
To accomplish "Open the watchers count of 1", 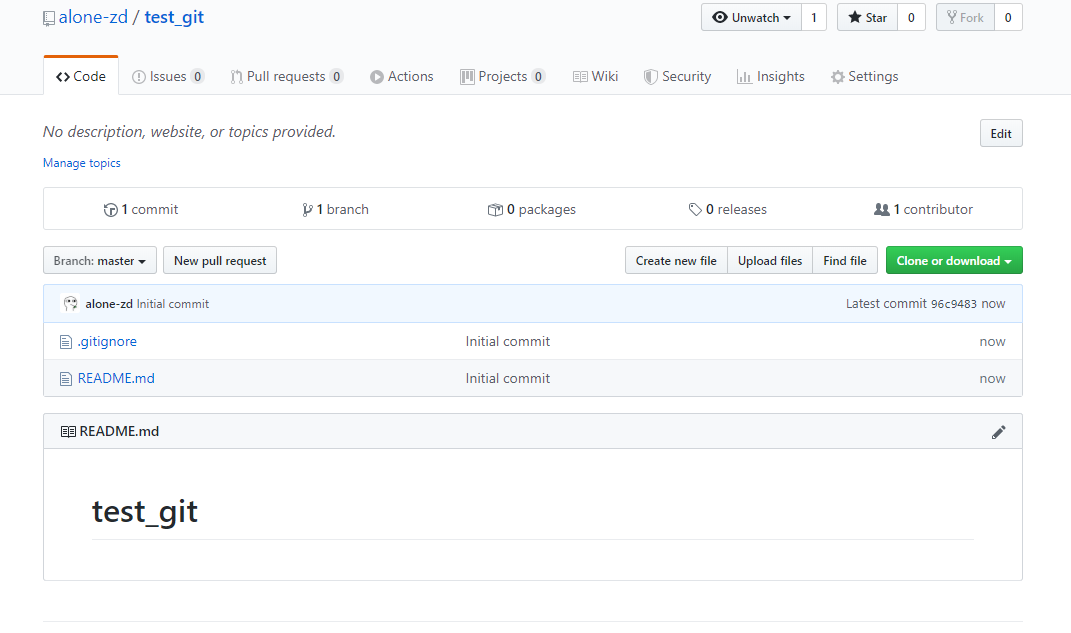I will tap(813, 18).
